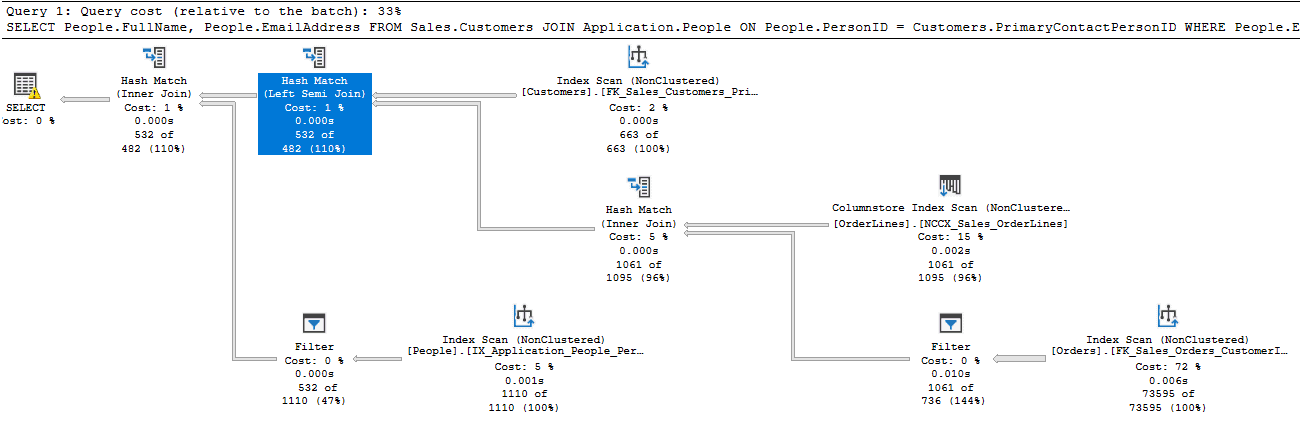Screen dimensions: 1300x427
Task: Select the leftmost Hash Match (Inner Join) icon
Action: pos(153,57)
